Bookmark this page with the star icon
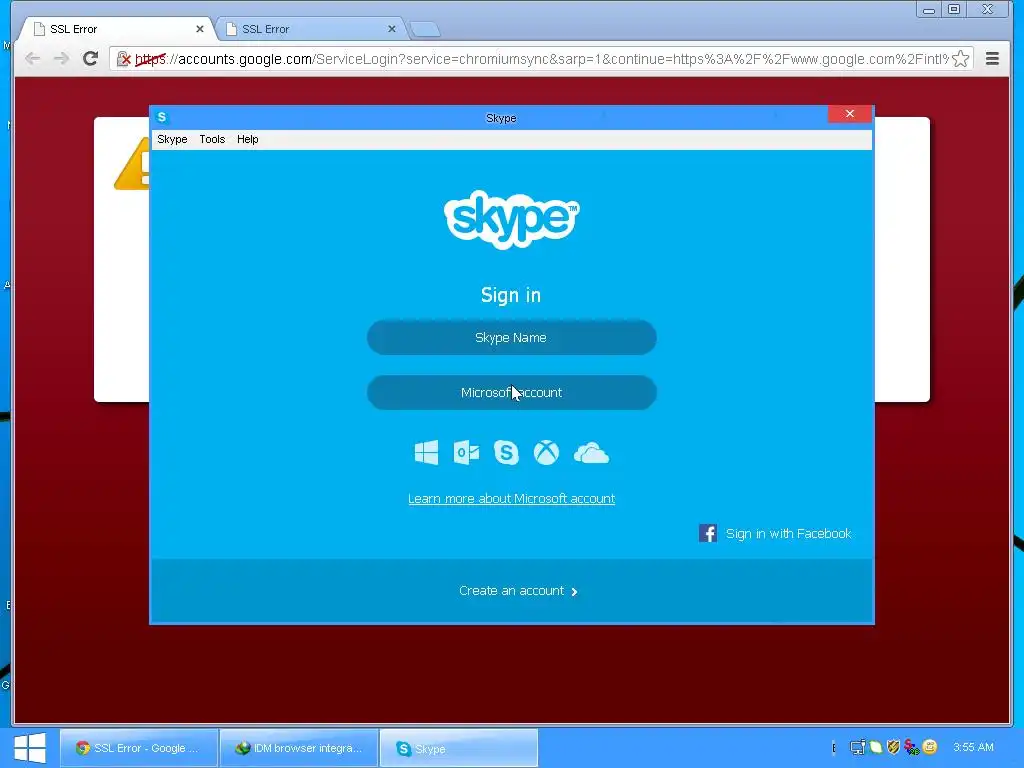 coord(960,59)
